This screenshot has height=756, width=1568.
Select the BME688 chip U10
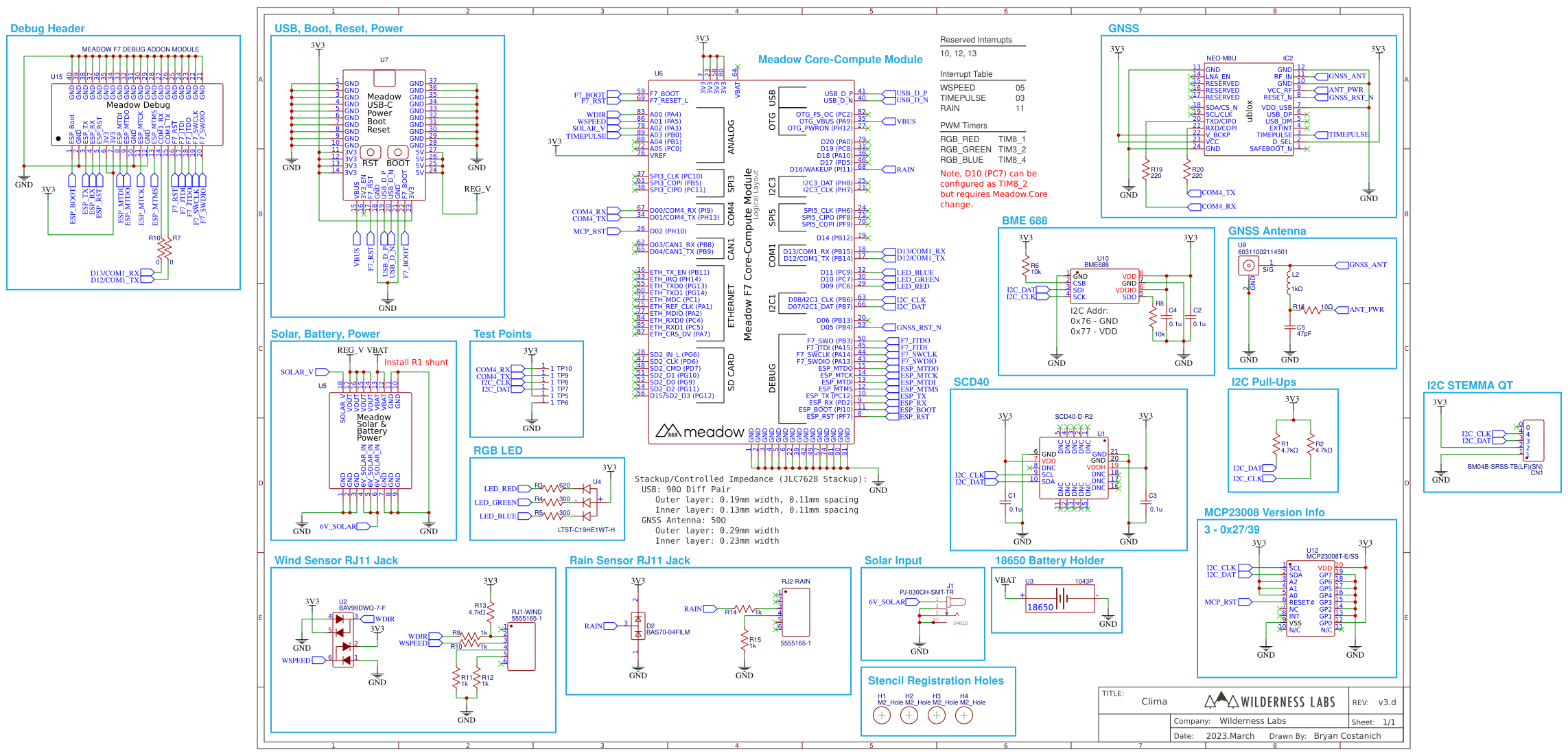1104,286
